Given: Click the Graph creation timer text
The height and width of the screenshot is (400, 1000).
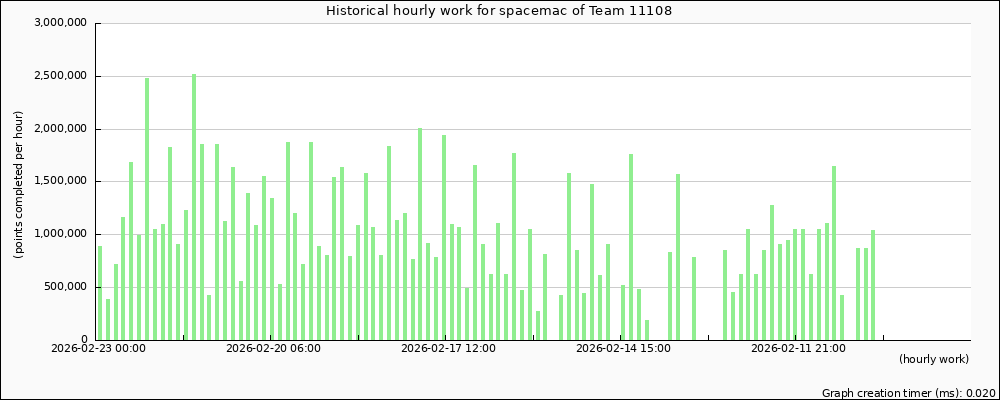Looking at the screenshot, I should point(908,393).
